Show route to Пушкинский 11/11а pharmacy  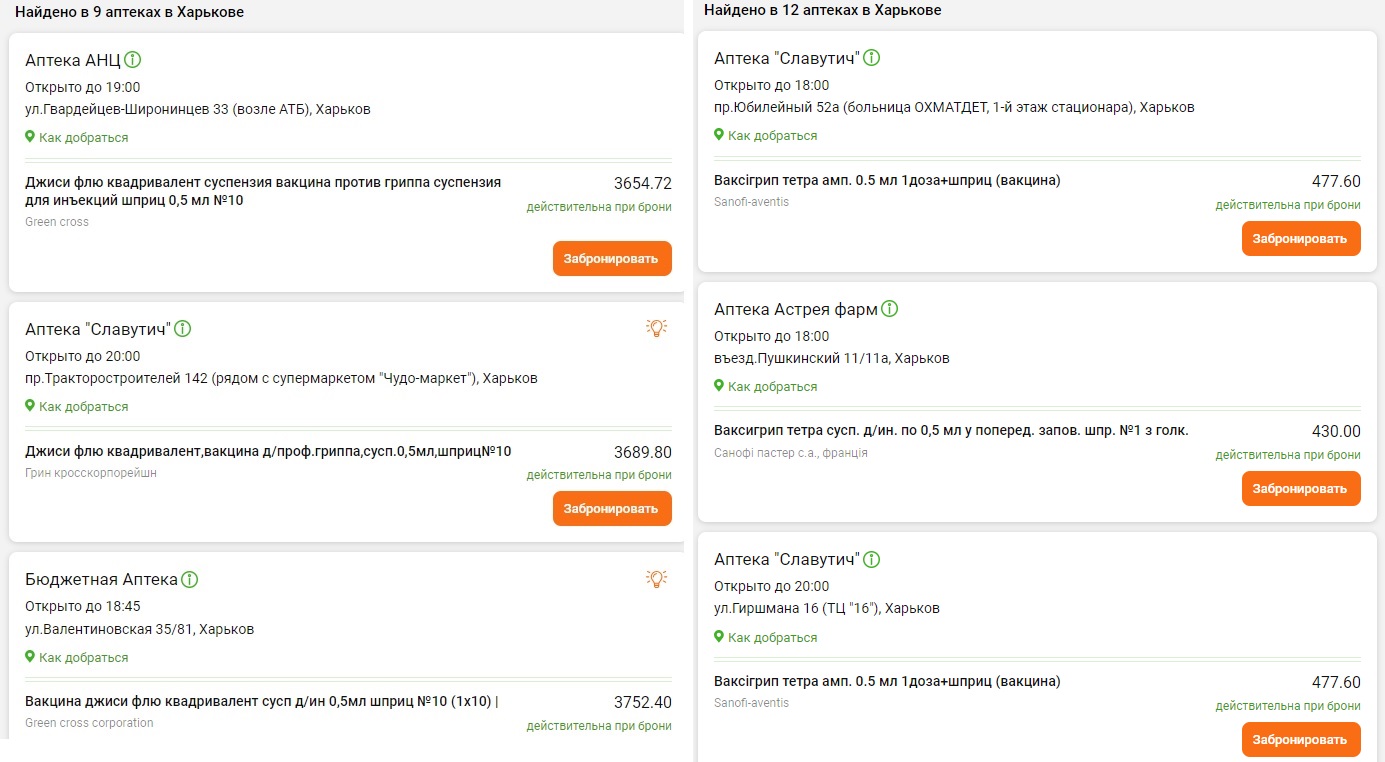click(x=772, y=387)
